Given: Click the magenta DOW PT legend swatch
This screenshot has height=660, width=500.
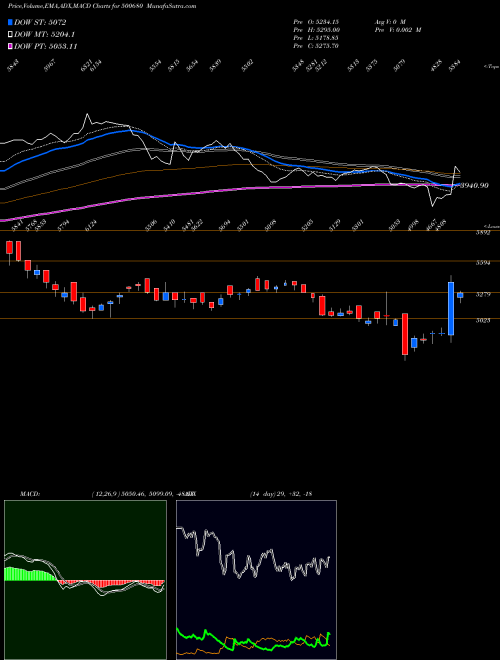Looking at the screenshot, I should click(x=10, y=46).
